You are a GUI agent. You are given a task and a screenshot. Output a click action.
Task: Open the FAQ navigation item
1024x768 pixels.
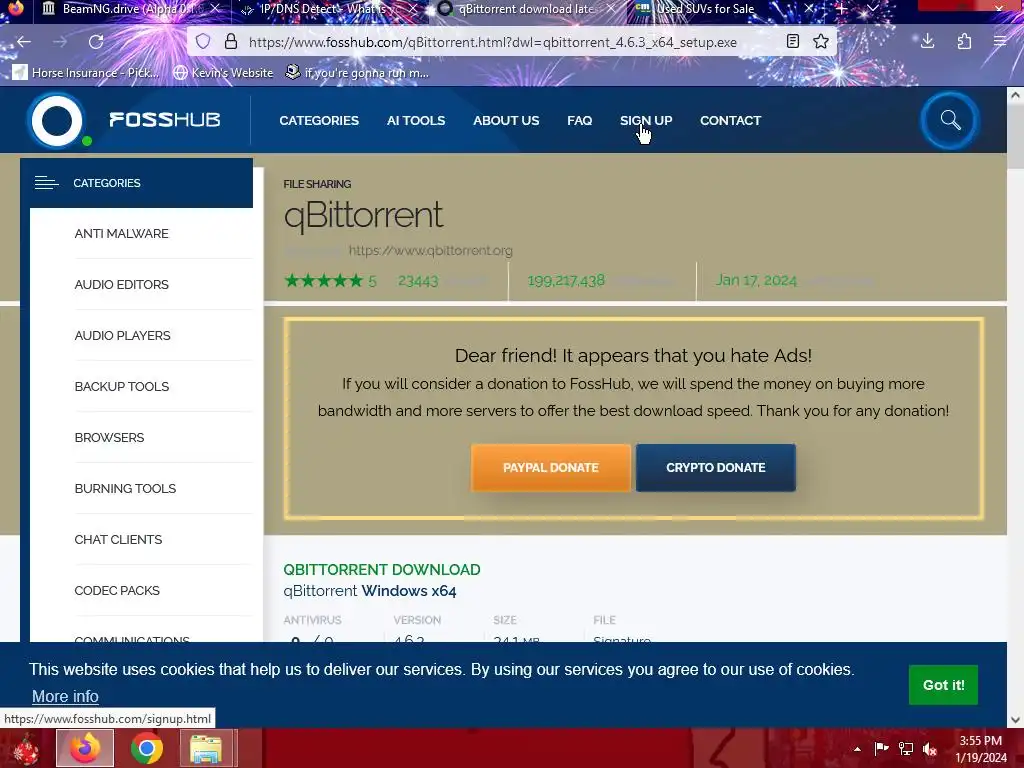(x=579, y=120)
